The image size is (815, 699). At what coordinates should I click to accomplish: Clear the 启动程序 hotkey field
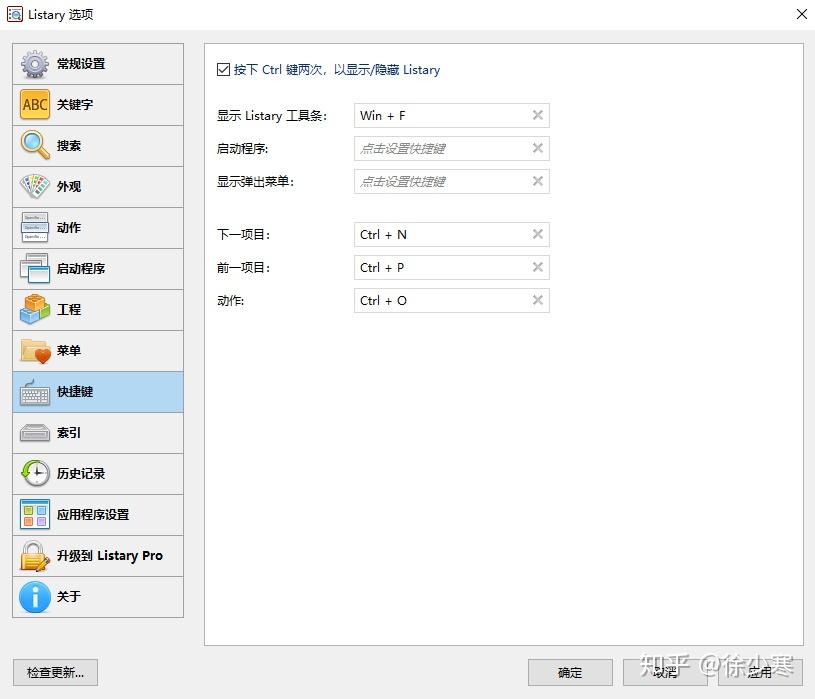click(x=538, y=148)
